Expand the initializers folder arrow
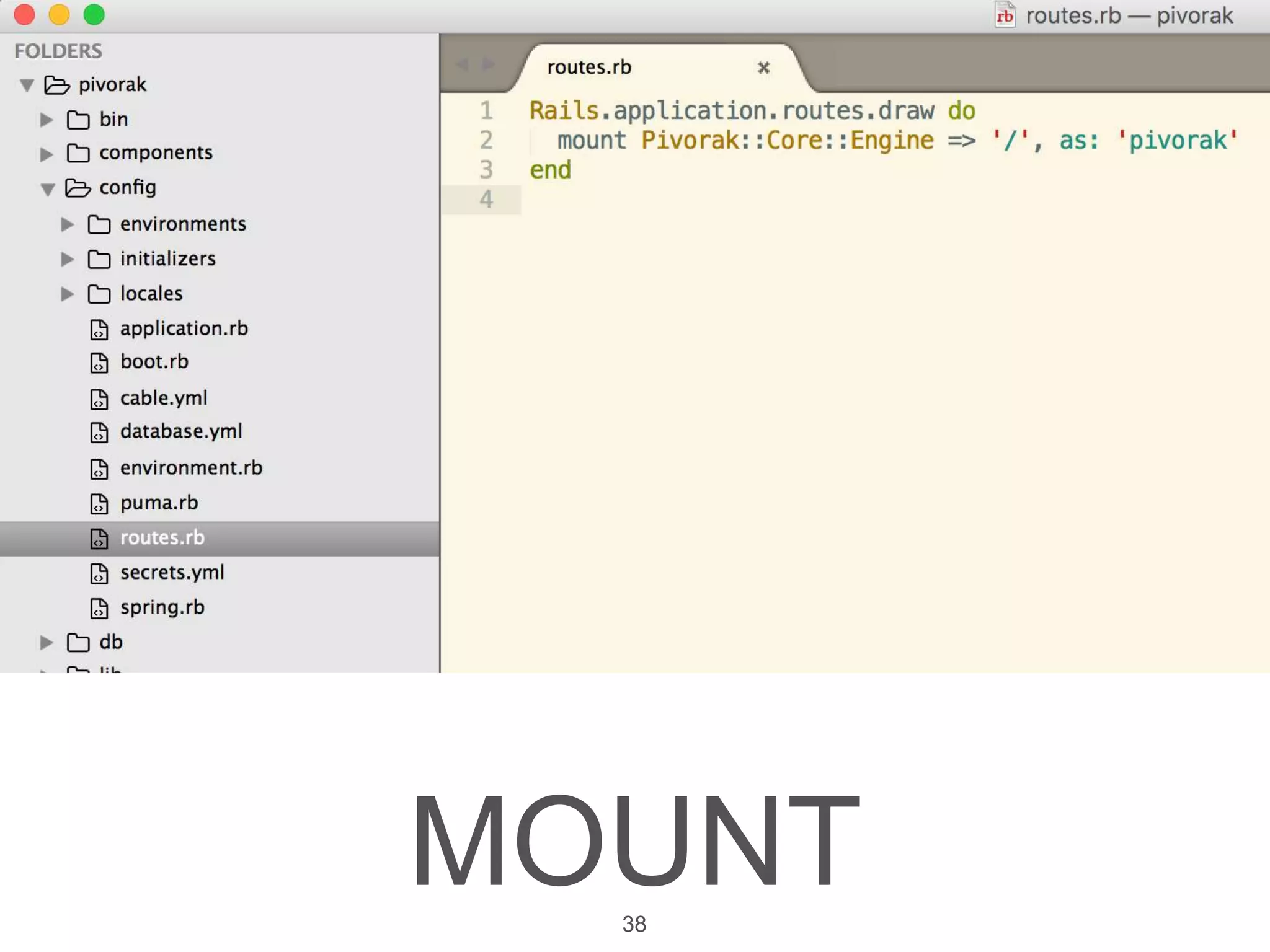 click(67, 259)
